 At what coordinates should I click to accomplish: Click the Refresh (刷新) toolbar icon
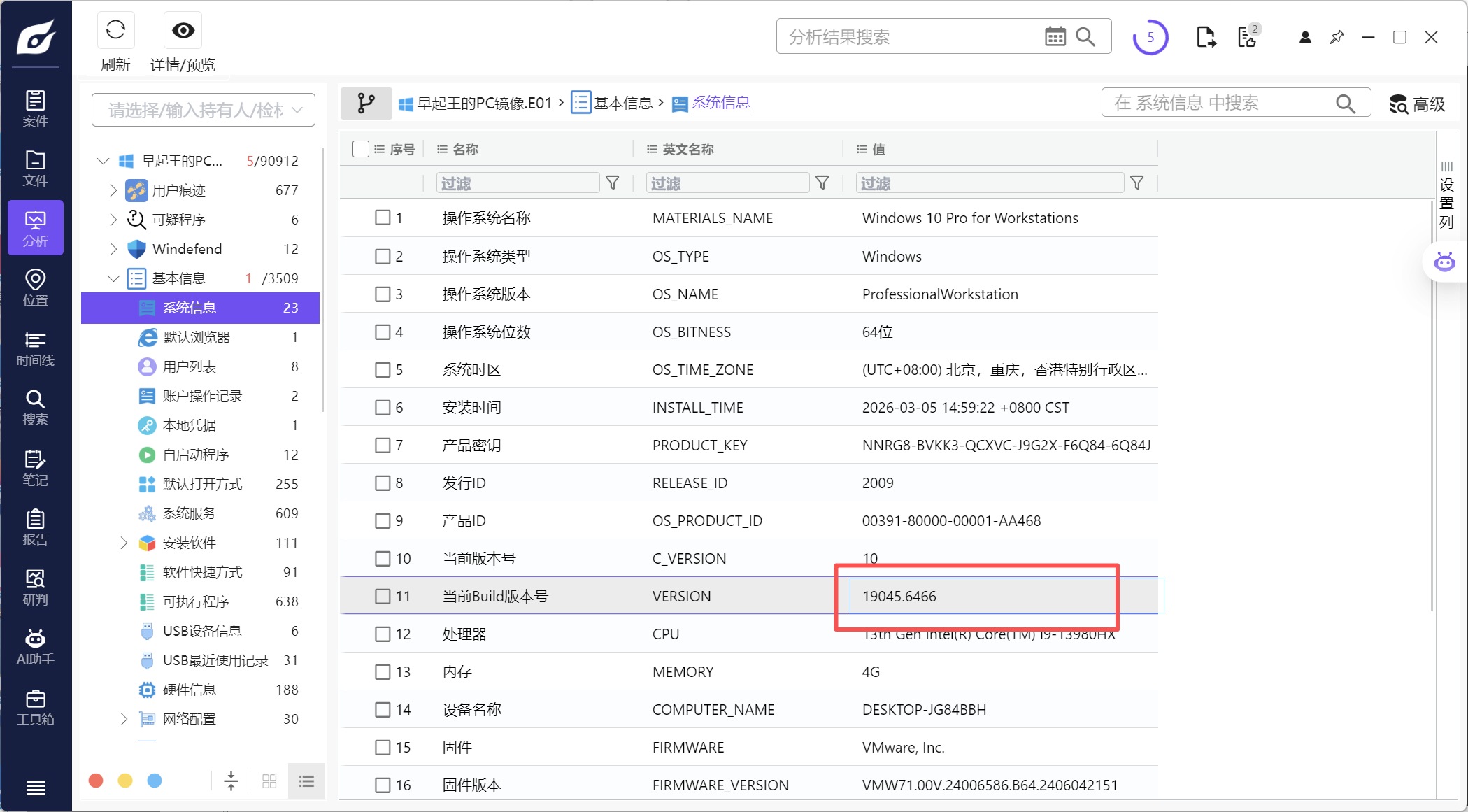pos(115,31)
